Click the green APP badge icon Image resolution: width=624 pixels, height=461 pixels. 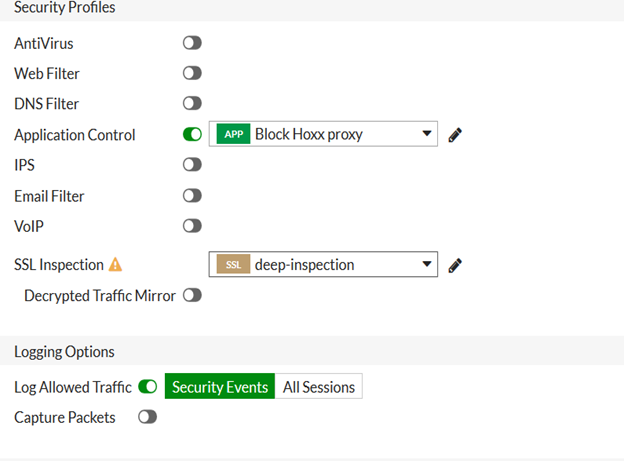coord(232,135)
